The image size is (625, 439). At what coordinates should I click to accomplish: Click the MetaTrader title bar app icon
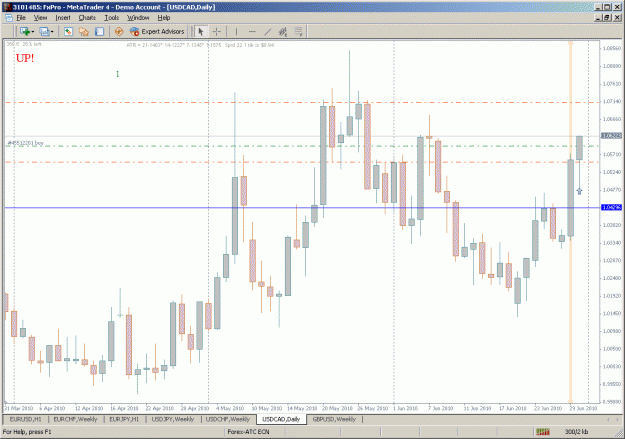(x=7, y=7)
